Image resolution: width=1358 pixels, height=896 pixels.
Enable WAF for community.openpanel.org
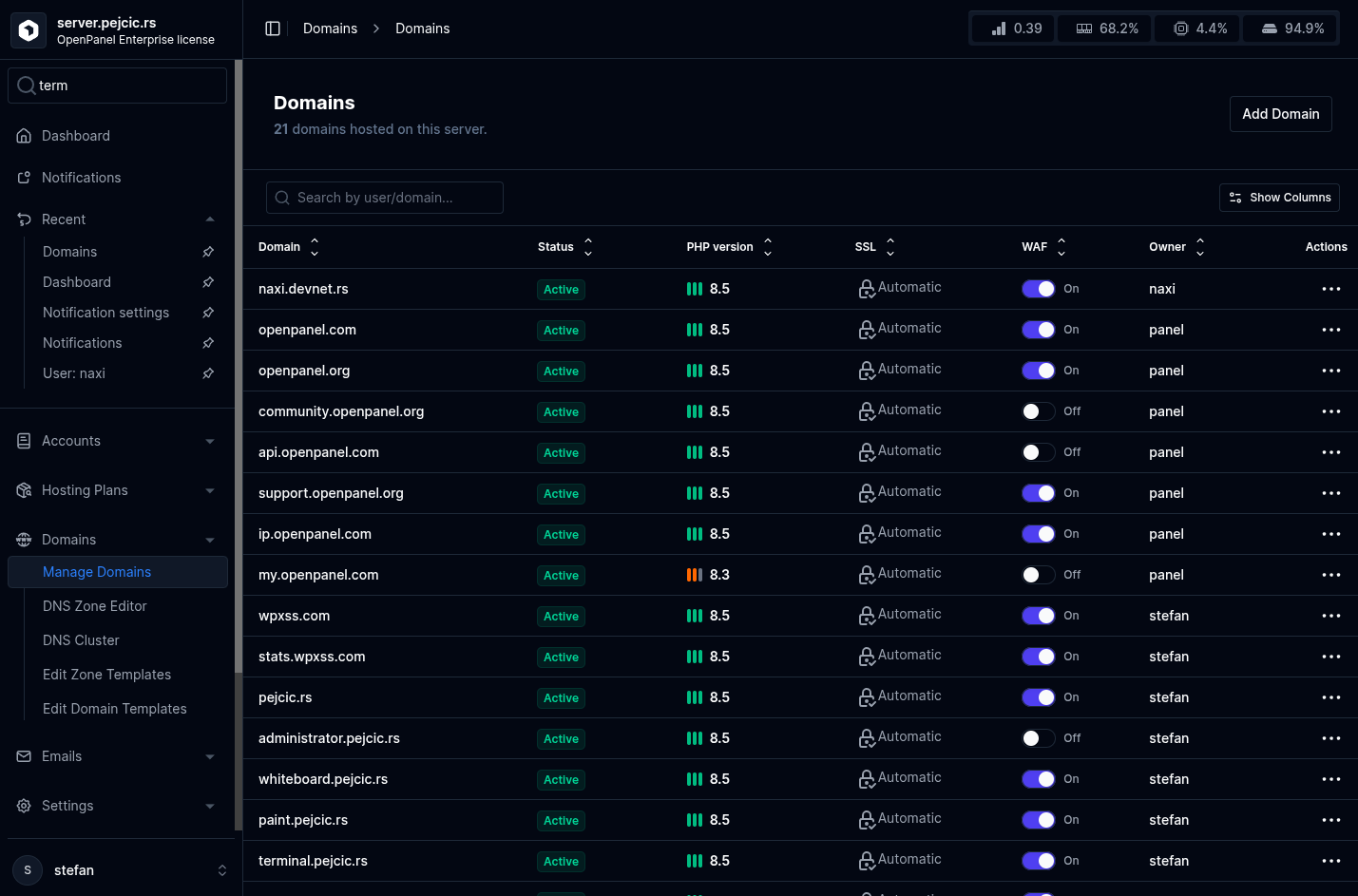1039,411
